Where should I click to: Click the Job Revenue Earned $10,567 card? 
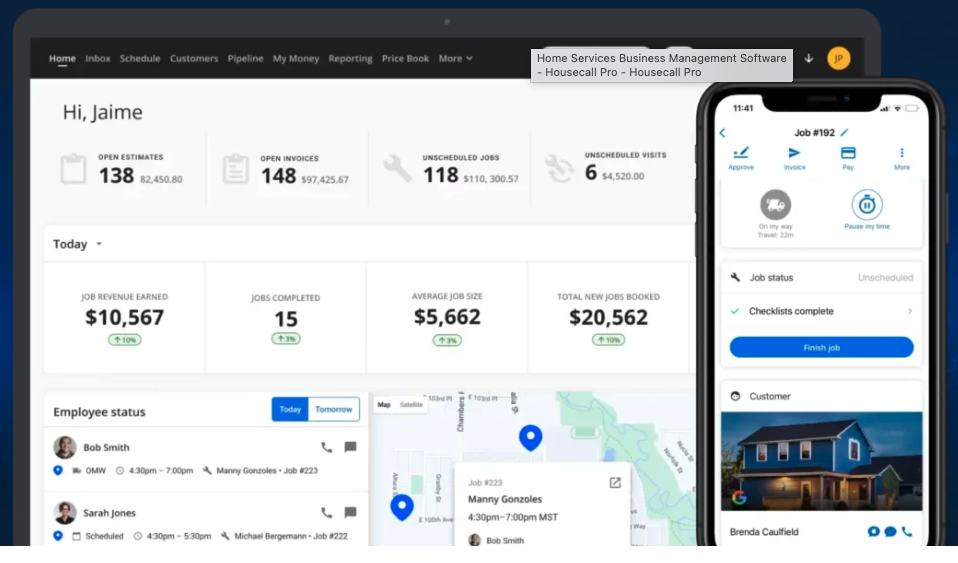pos(125,318)
